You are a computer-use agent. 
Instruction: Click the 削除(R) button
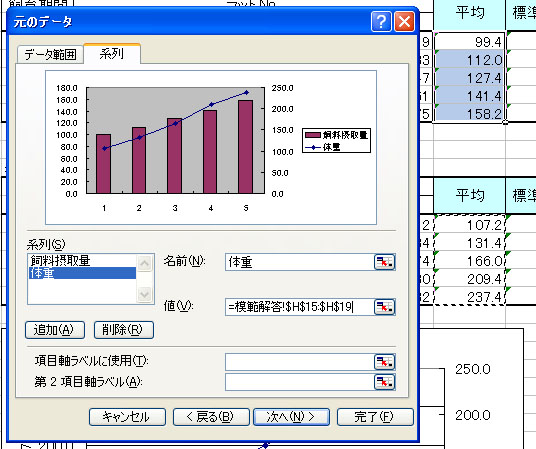[124, 330]
